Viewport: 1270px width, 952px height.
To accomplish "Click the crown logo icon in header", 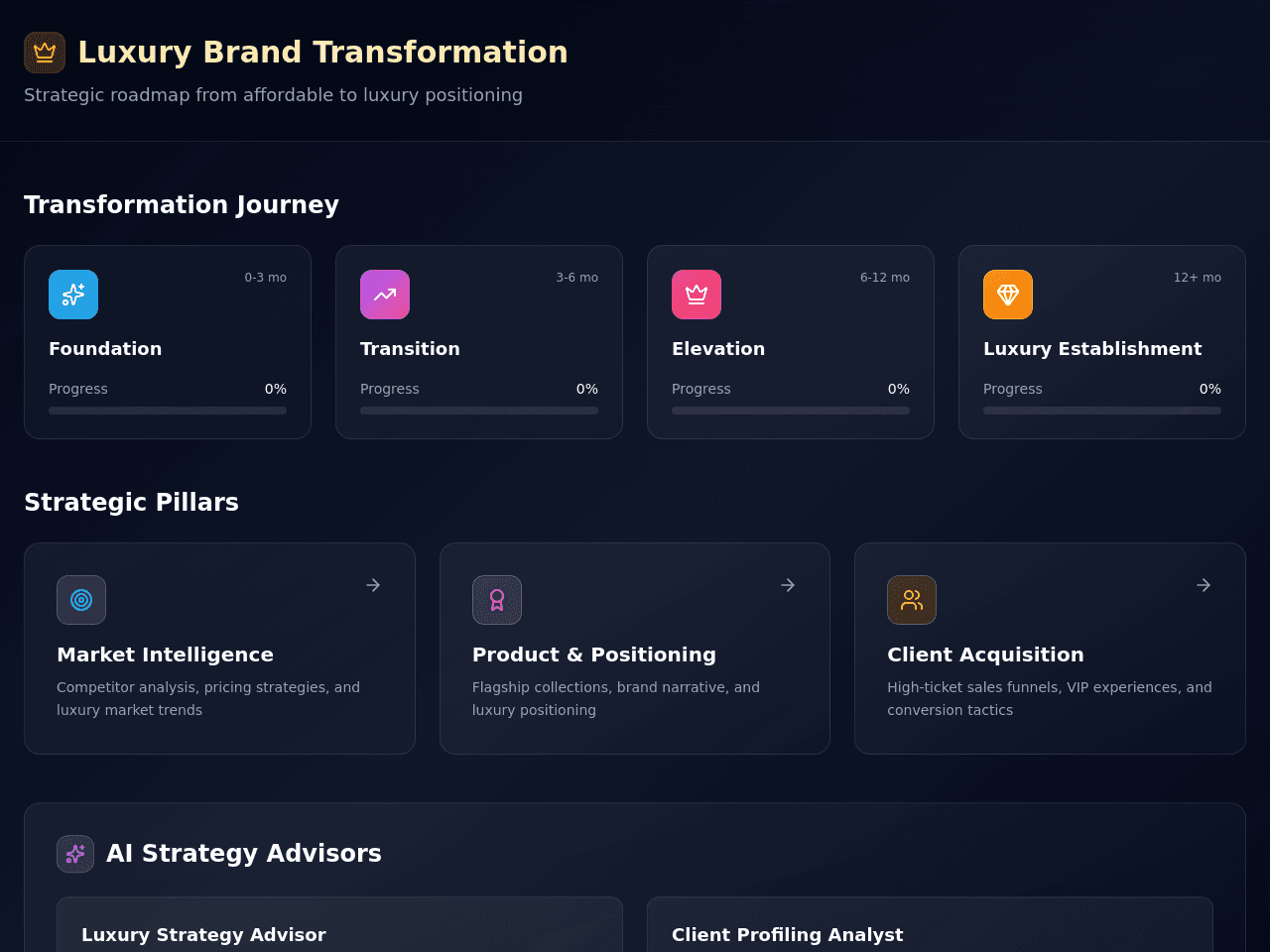I will 45,53.
